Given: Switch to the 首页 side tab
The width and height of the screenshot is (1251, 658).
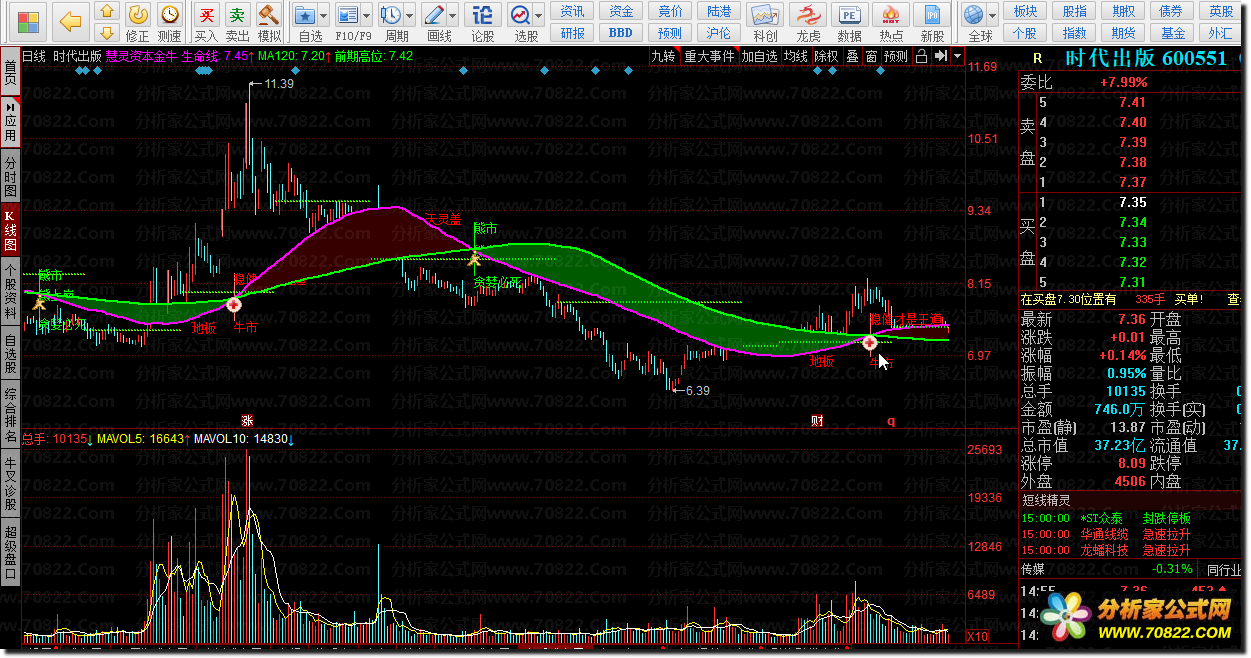Looking at the screenshot, I should point(10,72).
